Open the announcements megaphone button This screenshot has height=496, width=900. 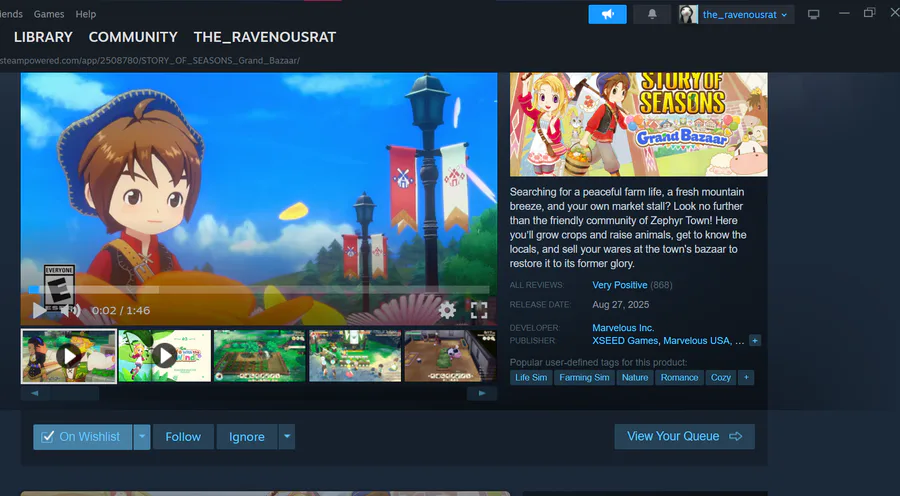click(607, 14)
